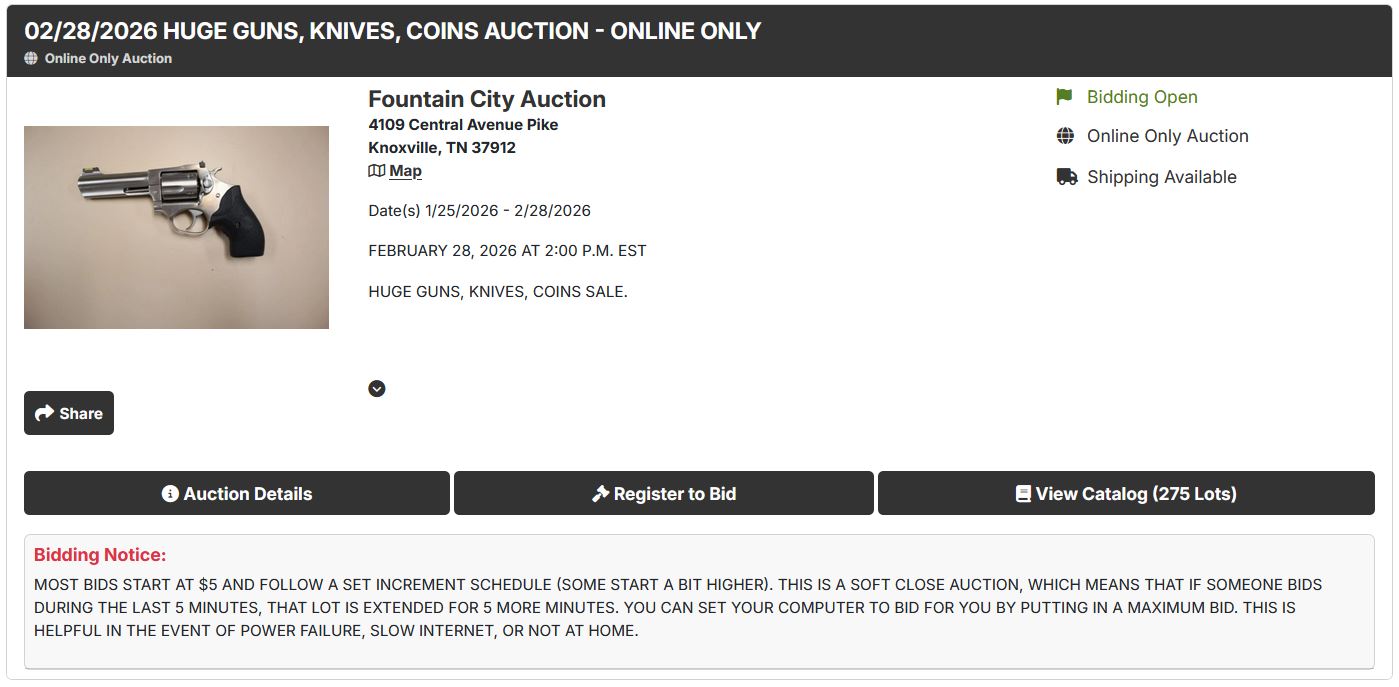
Task: Click the Shipping Available truck icon
Action: (1067, 177)
